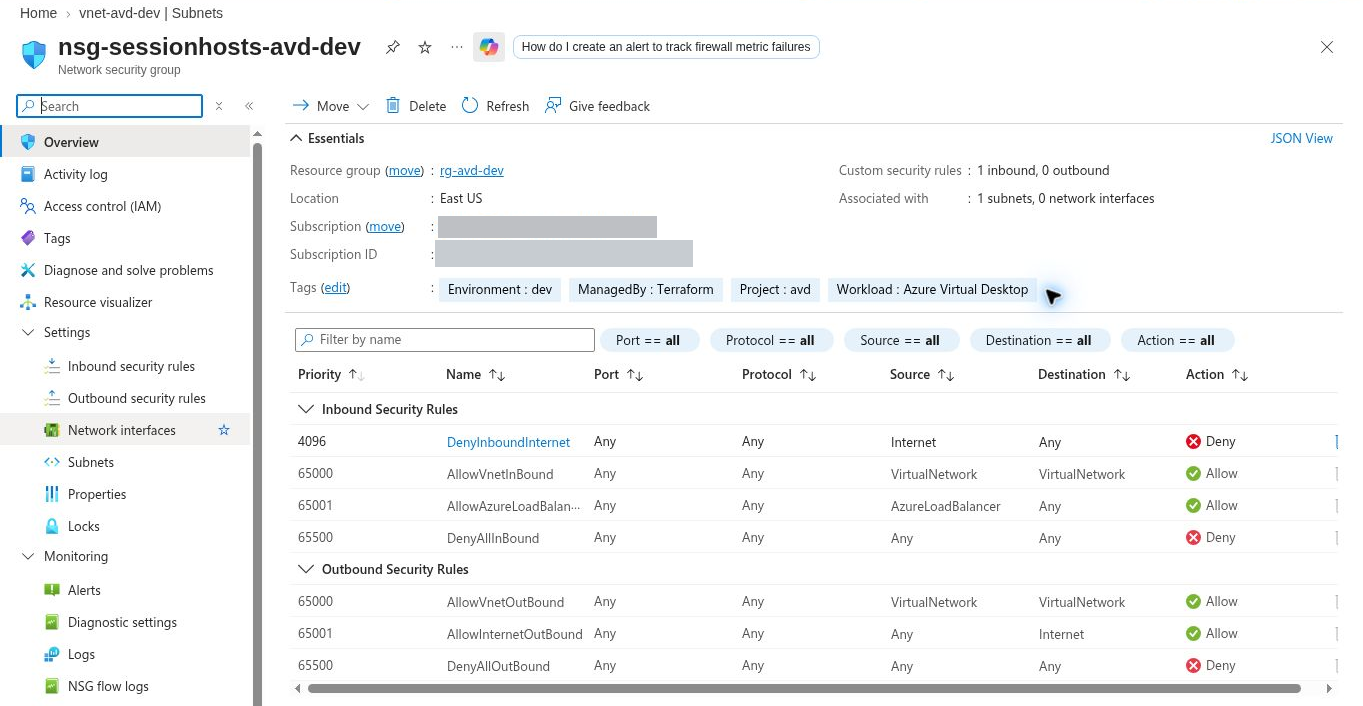The width and height of the screenshot is (1363, 706).
Task: Click move link next to Resource group
Action: coord(405,170)
